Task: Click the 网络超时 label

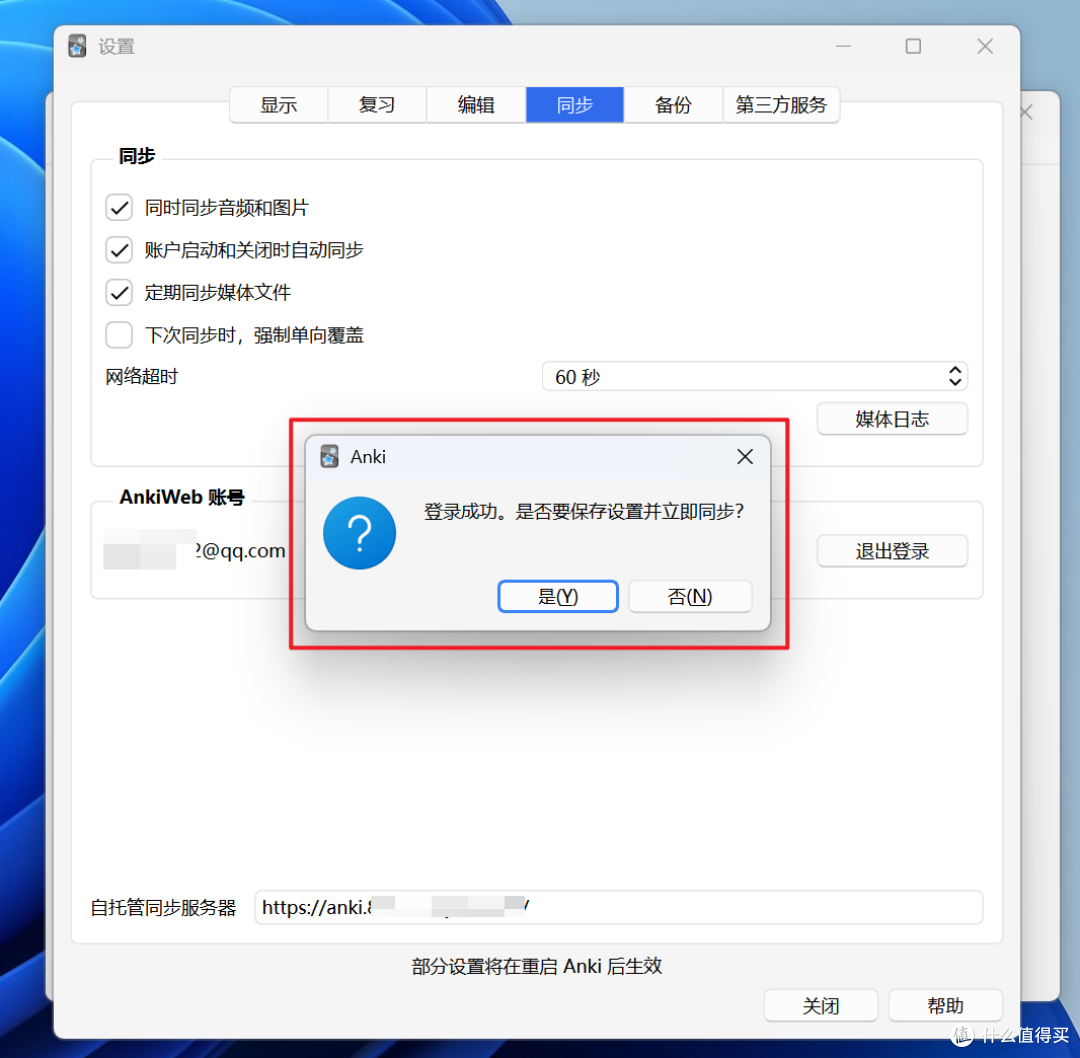Action: 141,377
